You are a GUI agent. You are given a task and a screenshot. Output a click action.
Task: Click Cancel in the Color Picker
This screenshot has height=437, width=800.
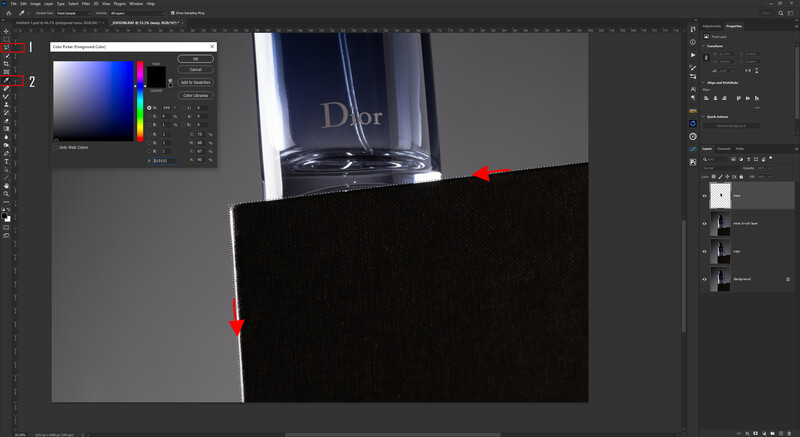[x=195, y=69]
